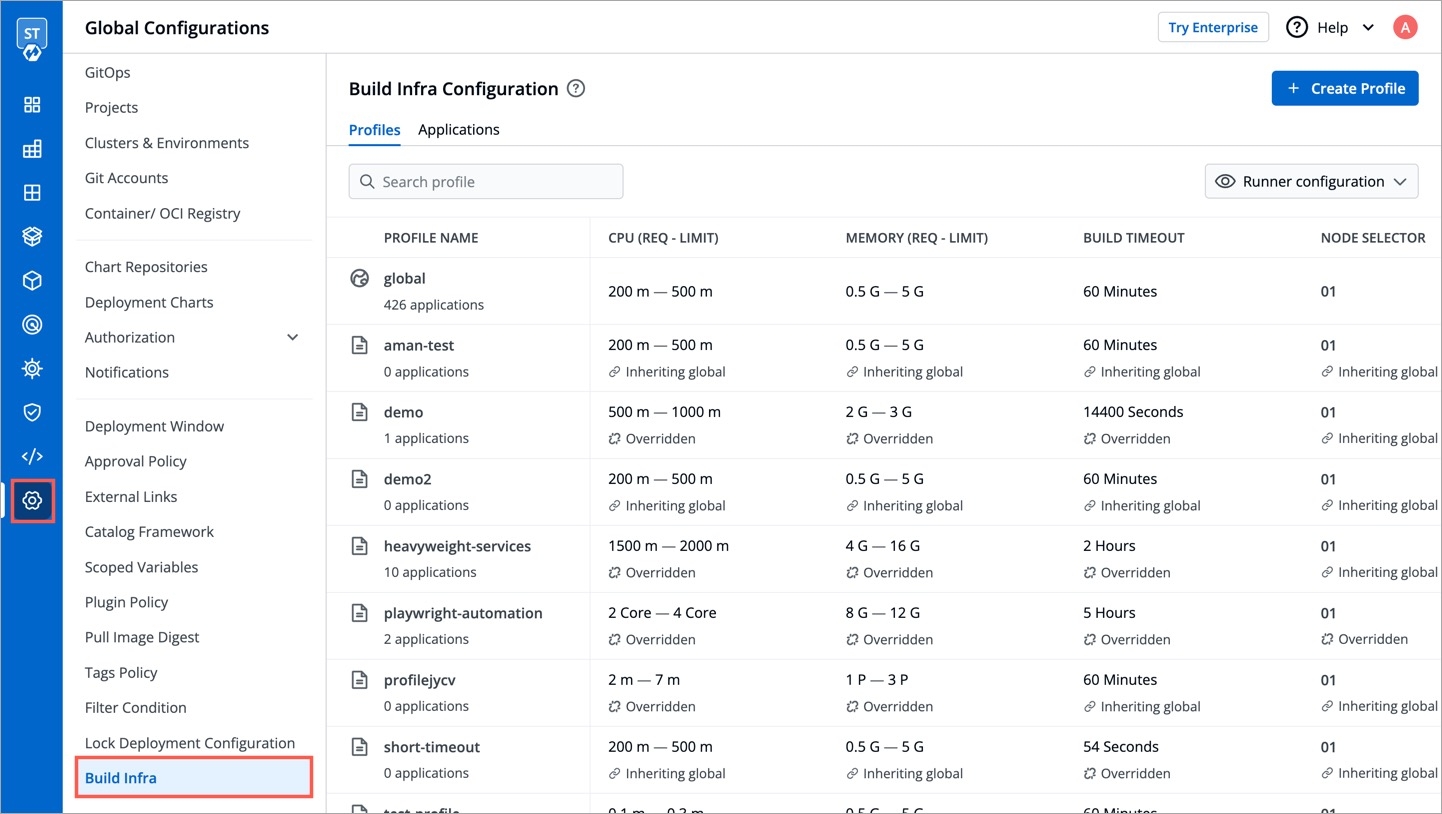Viewport: 1442px width, 814px height.
Task: Select Build Infra in the settings menu
Action: [194, 778]
